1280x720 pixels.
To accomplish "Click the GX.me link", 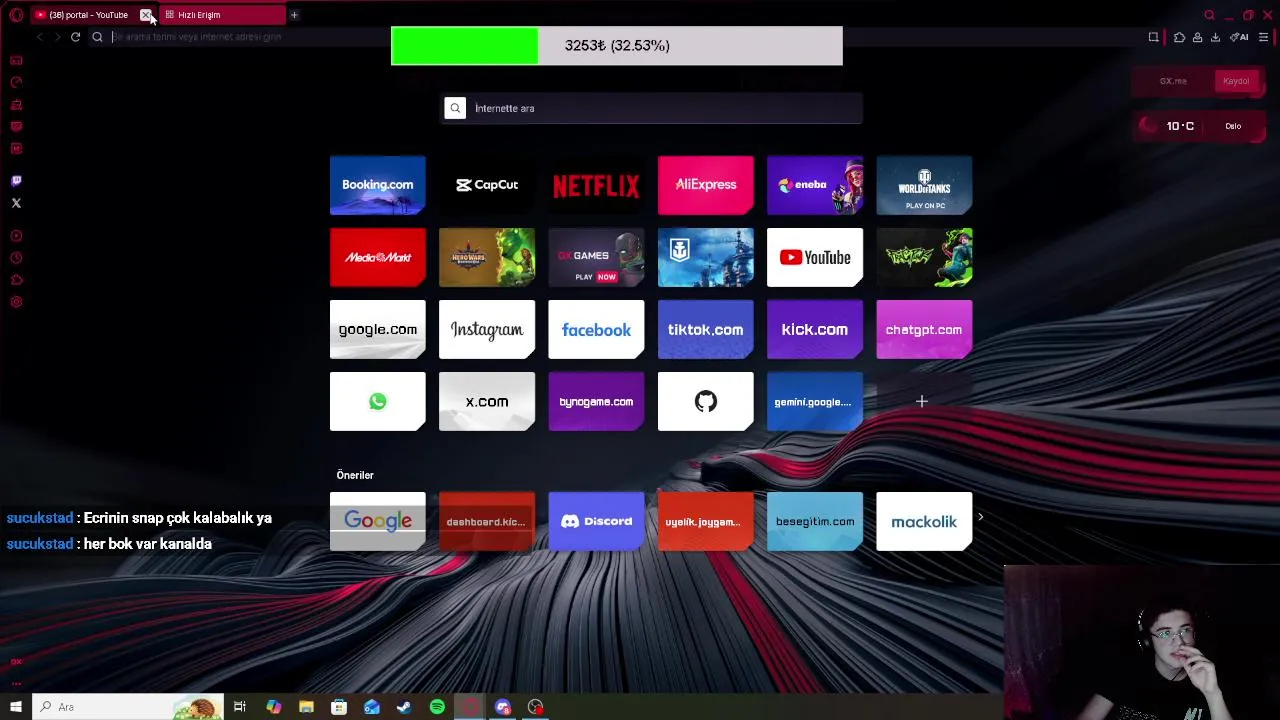I will click(x=1173, y=81).
